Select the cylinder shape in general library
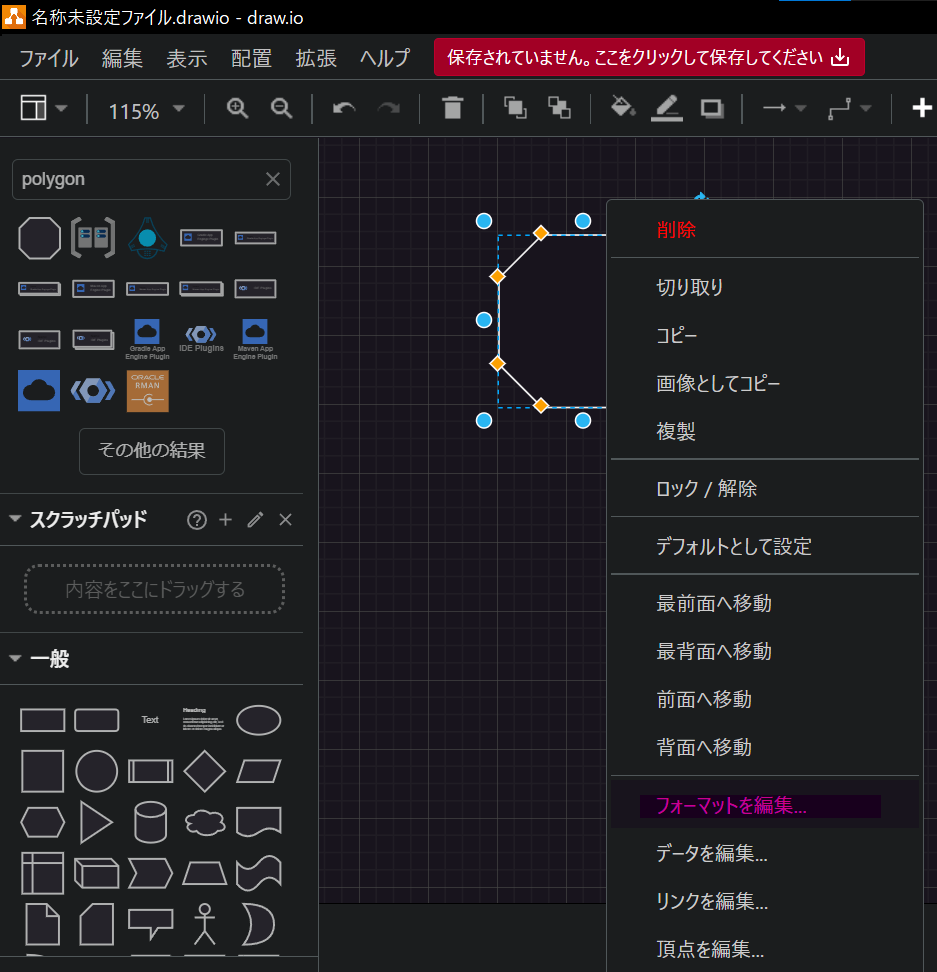Image resolution: width=937 pixels, height=972 pixels. pyautogui.click(x=151, y=823)
